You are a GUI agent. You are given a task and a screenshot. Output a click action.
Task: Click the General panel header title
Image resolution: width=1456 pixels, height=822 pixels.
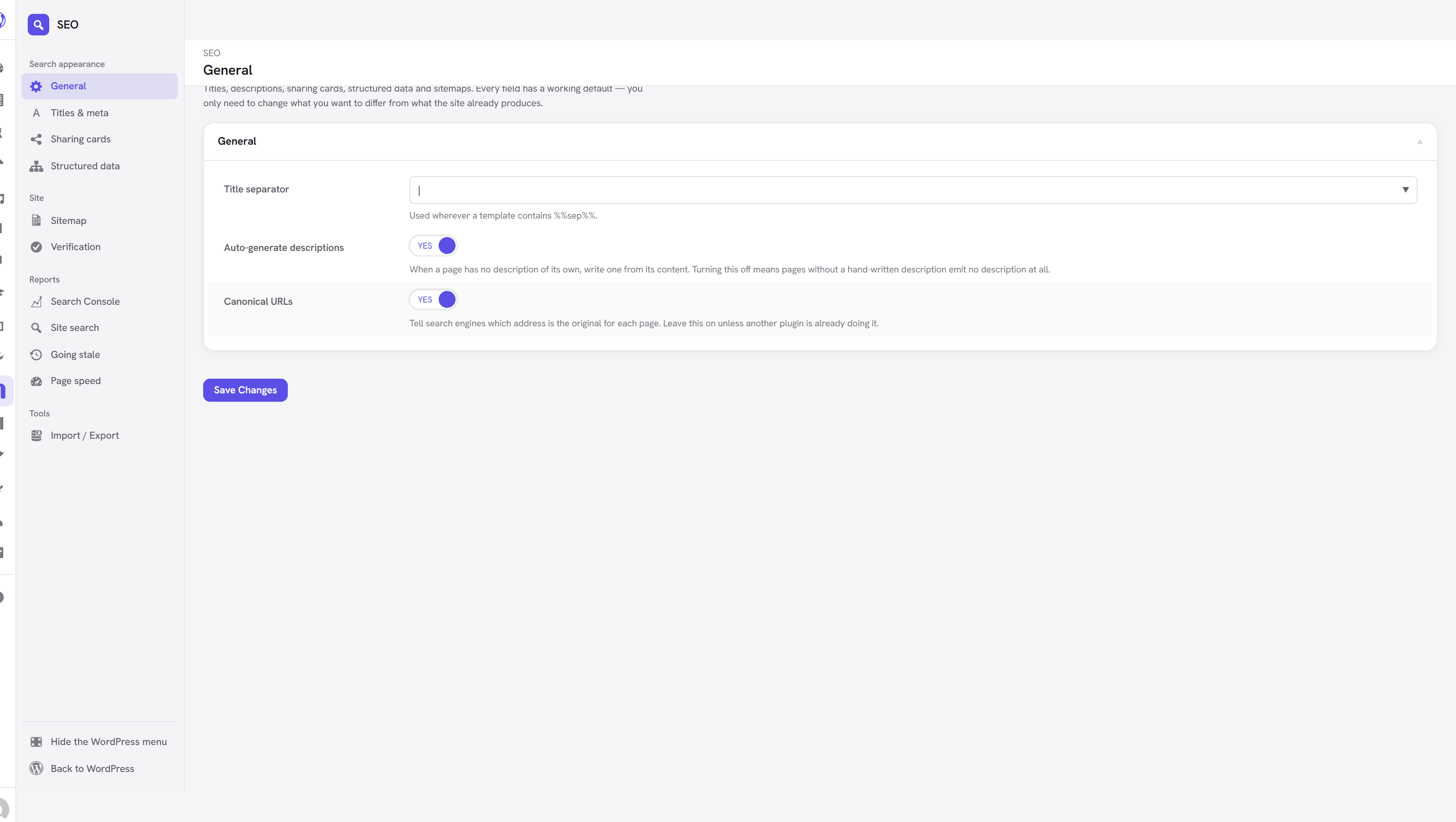tap(237, 141)
